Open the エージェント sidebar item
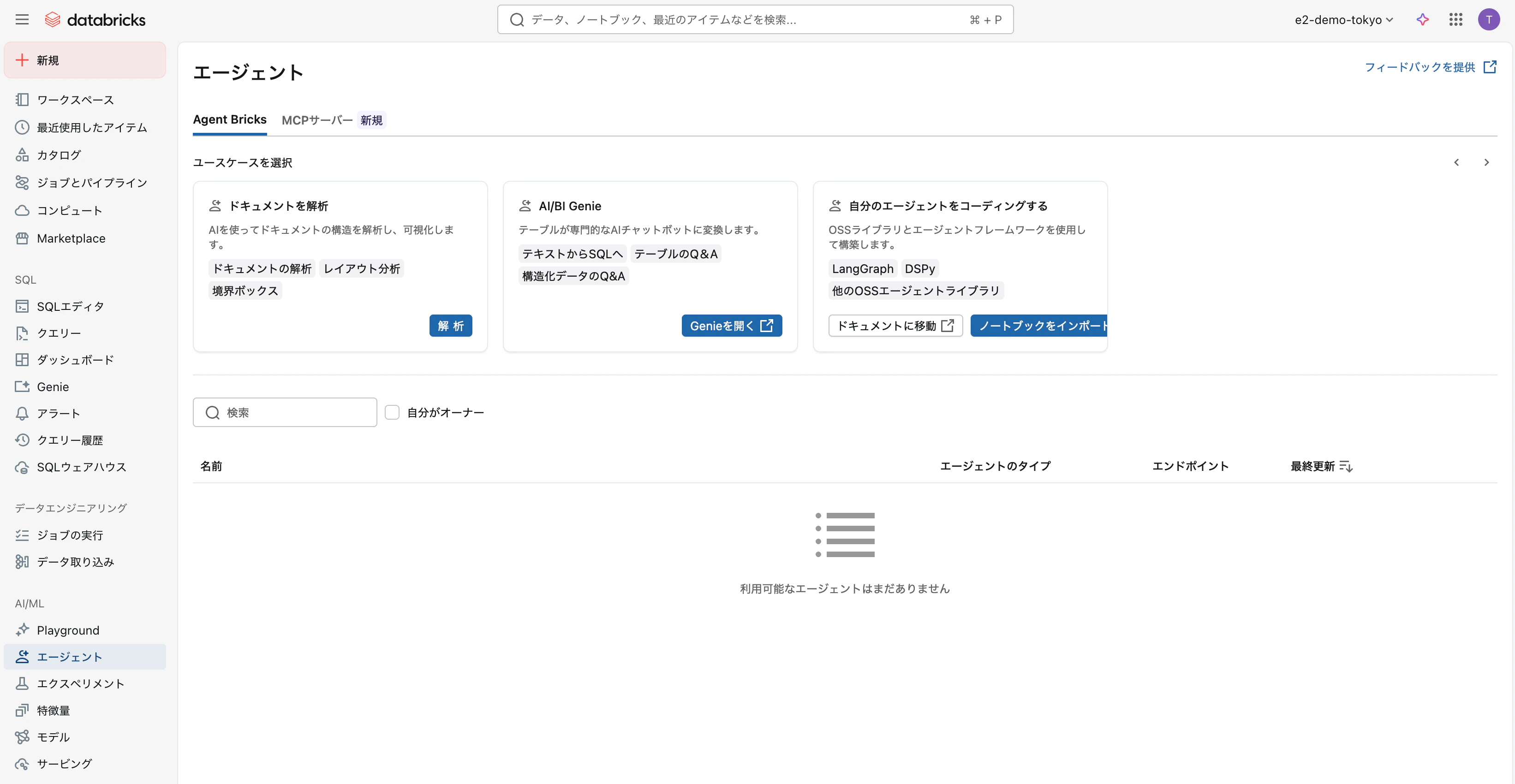The image size is (1515, 784). point(85,656)
